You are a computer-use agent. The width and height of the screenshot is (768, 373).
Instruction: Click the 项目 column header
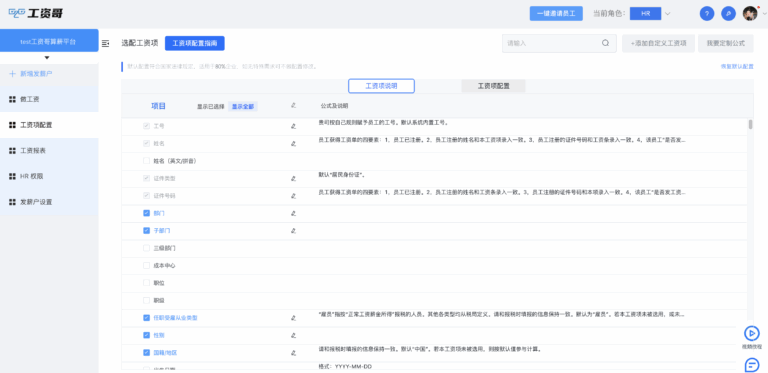point(158,106)
